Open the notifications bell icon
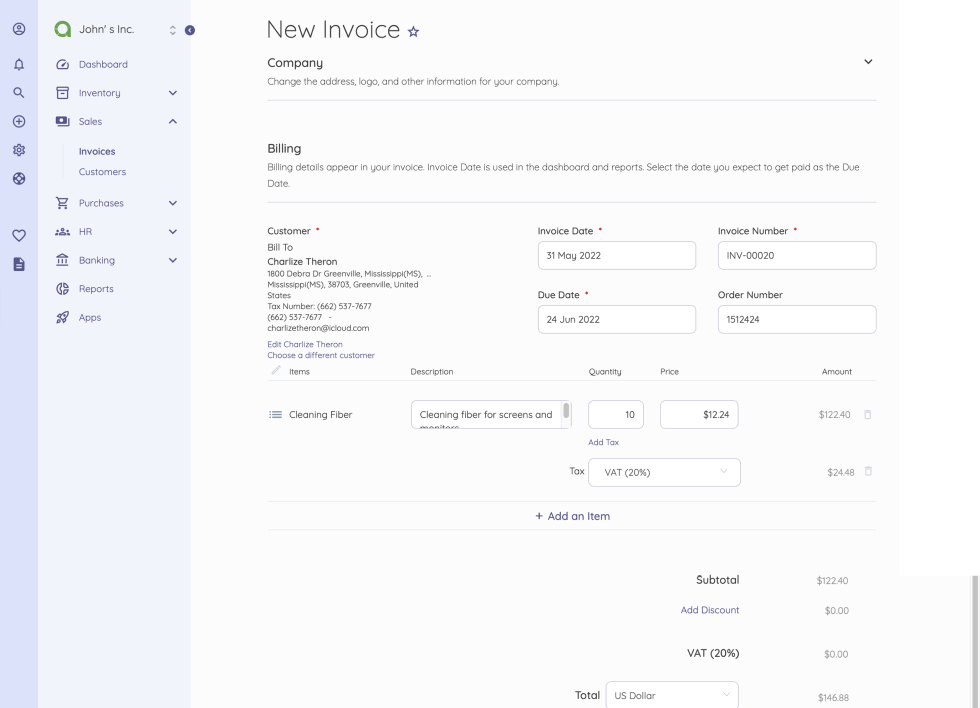 18,62
